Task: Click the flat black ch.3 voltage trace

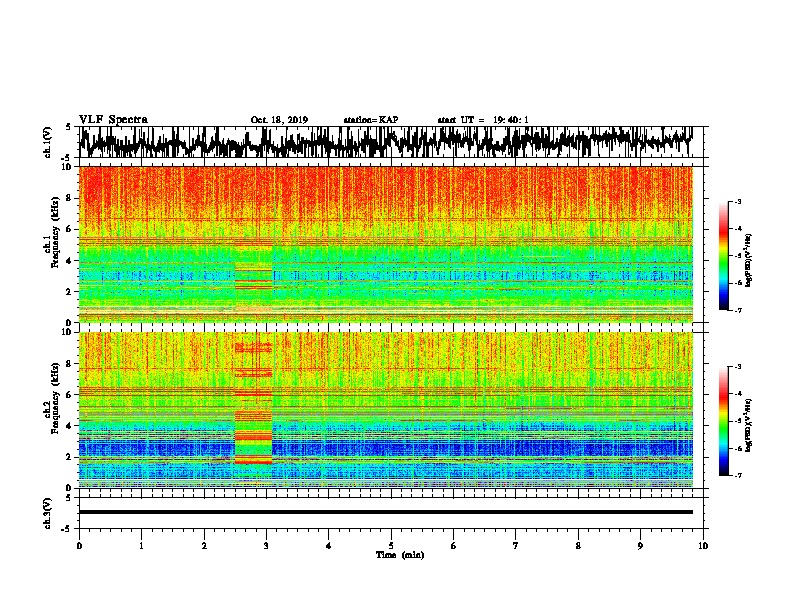Action: point(386,512)
